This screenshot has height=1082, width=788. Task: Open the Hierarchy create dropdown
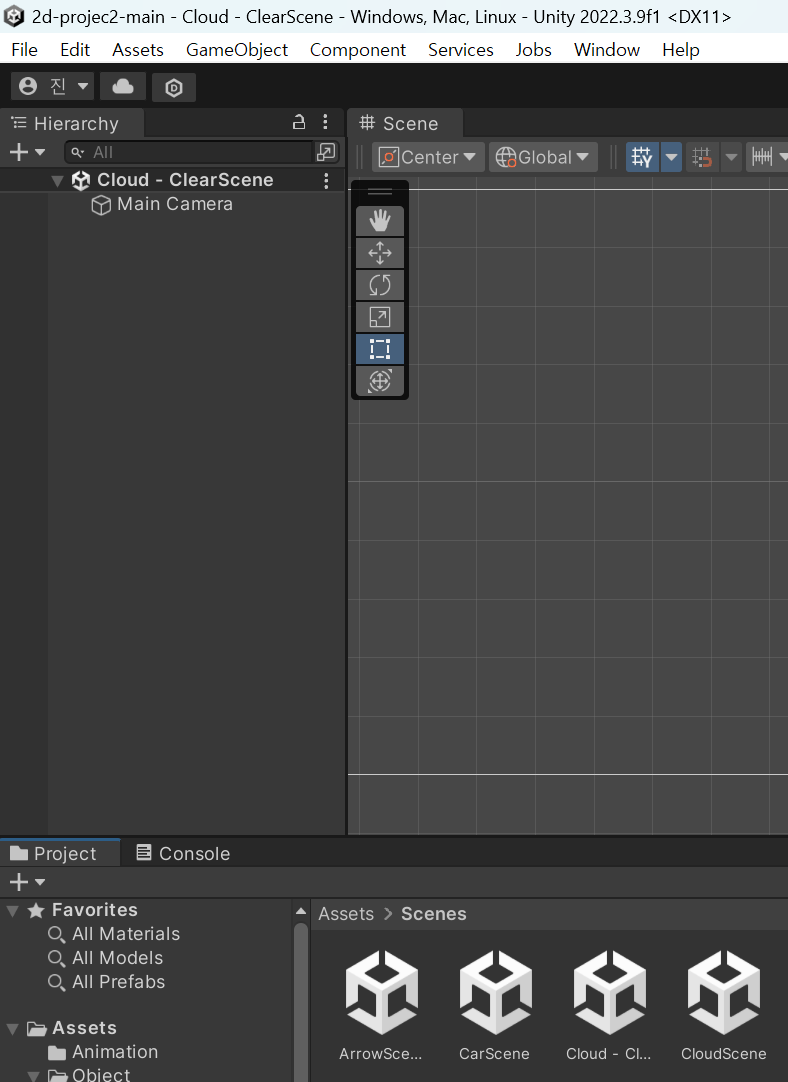27,152
